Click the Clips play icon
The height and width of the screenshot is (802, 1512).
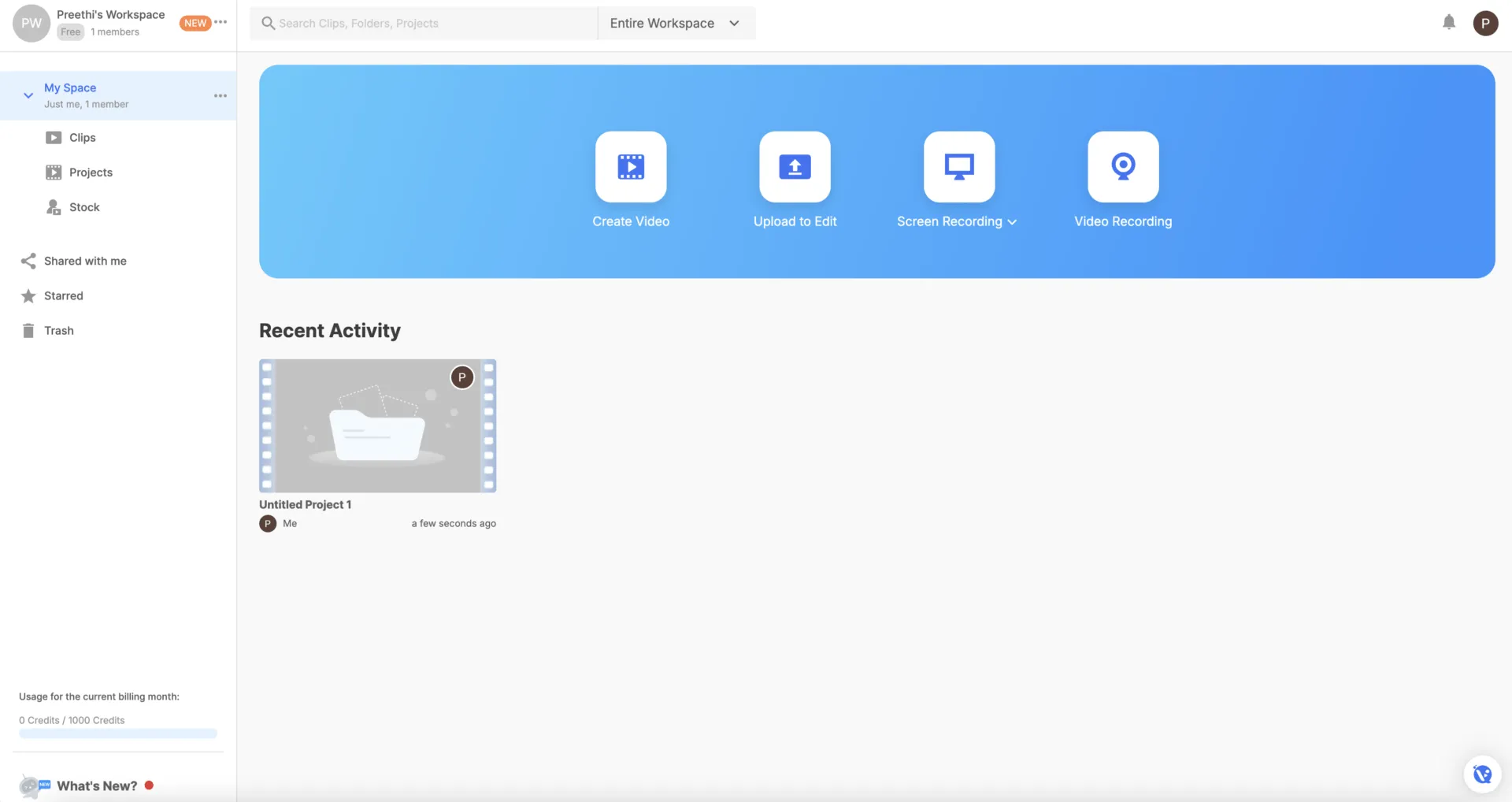tap(54, 137)
